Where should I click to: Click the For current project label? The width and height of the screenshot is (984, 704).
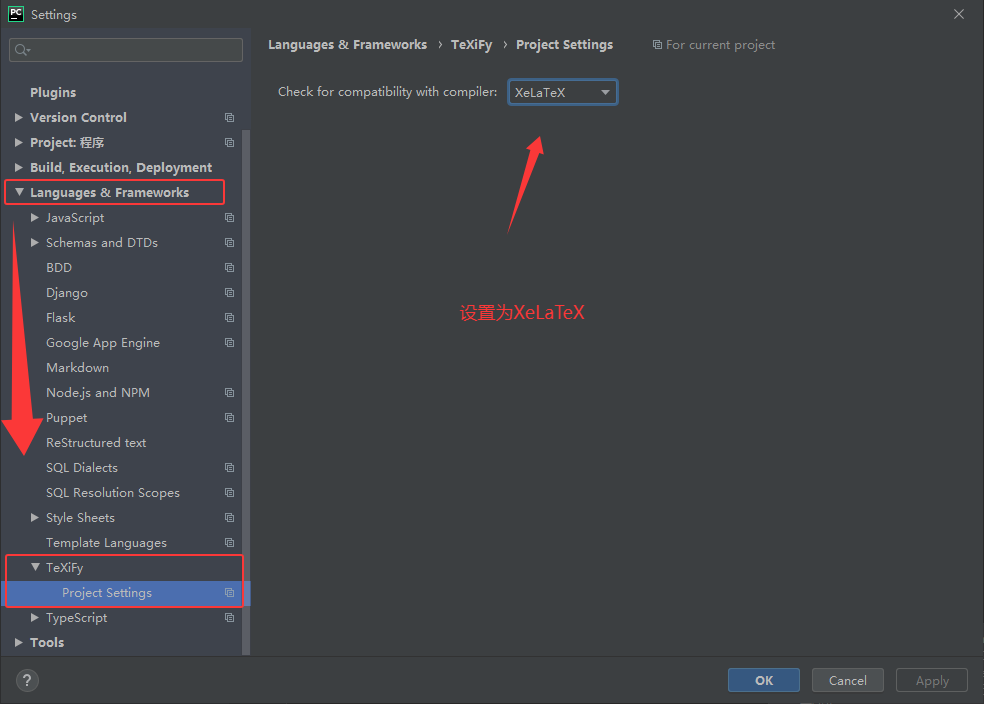pos(720,45)
